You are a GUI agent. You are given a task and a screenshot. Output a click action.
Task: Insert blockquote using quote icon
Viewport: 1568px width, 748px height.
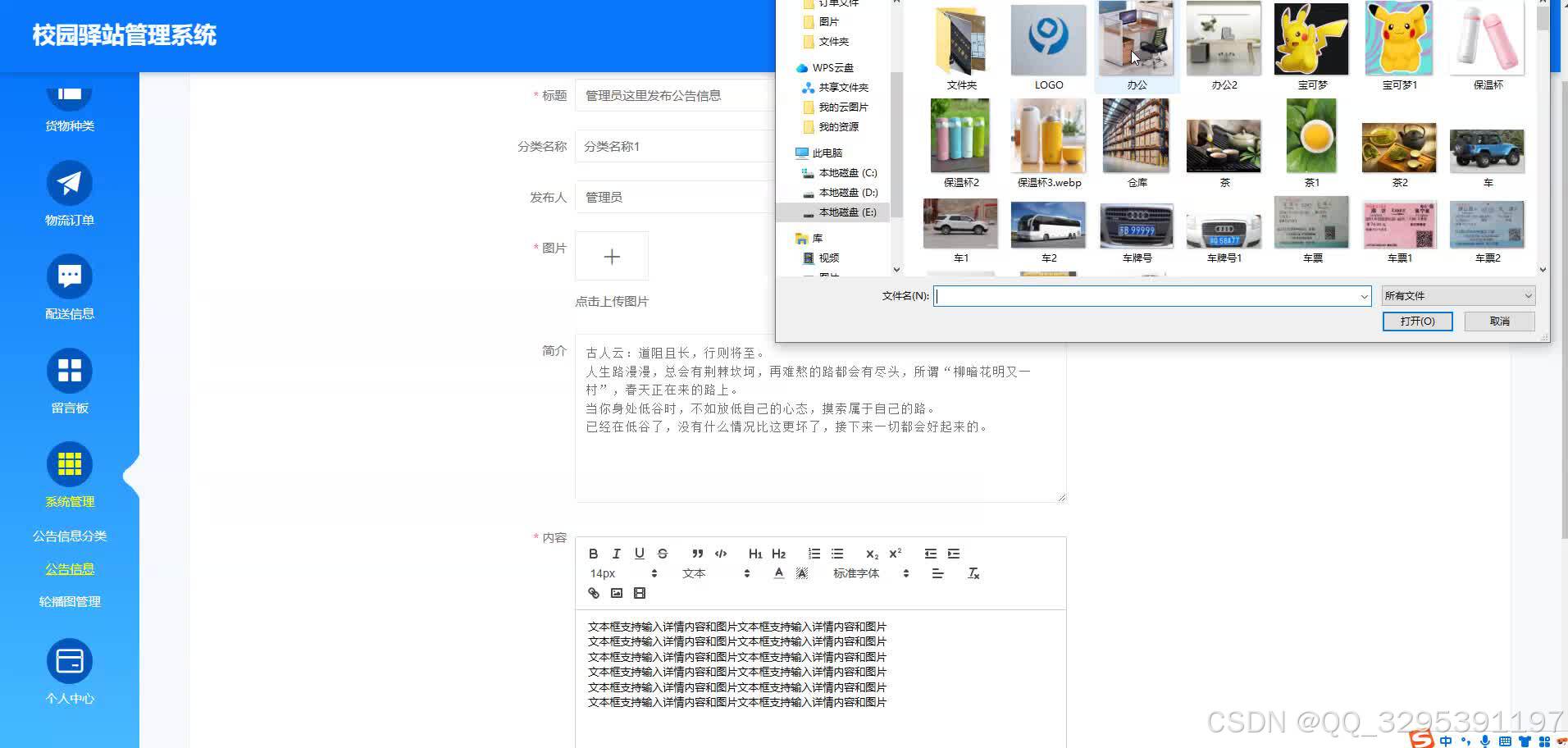click(698, 554)
